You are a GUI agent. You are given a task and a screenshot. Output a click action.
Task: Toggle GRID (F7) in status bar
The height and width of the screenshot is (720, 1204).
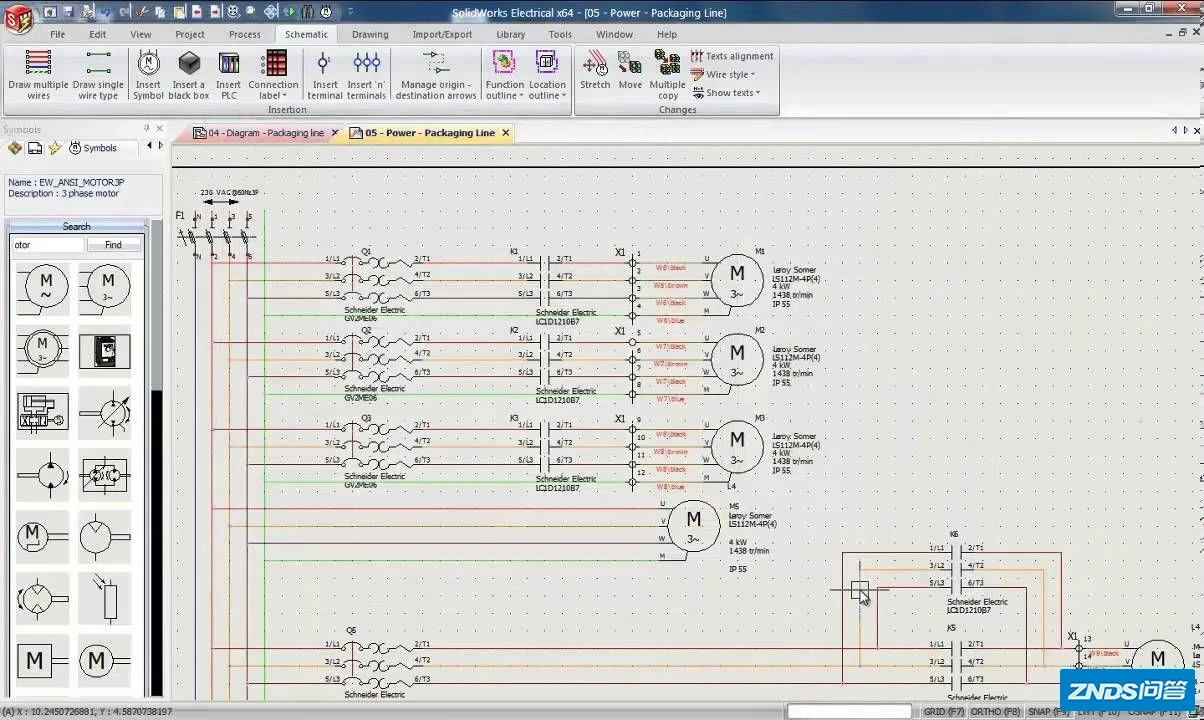coord(944,712)
